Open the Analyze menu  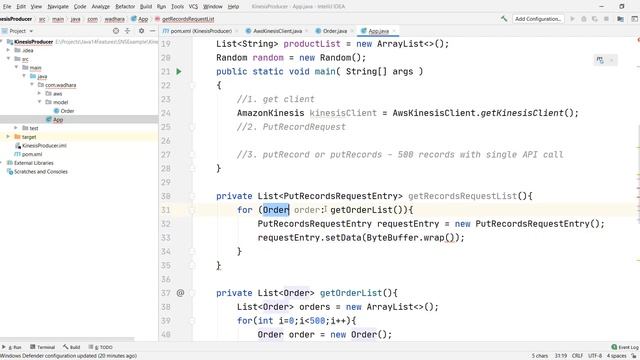tap(100, 7)
